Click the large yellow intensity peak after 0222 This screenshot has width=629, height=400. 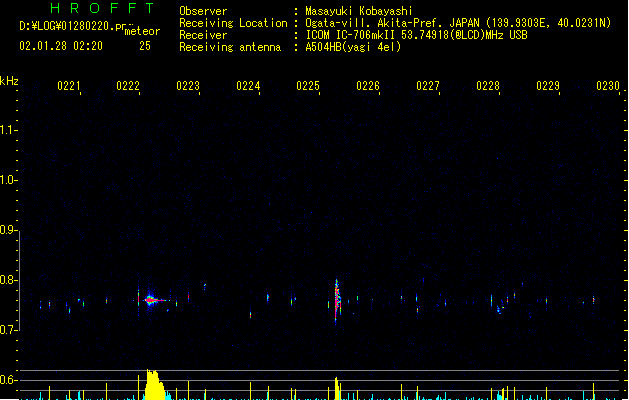click(x=154, y=385)
